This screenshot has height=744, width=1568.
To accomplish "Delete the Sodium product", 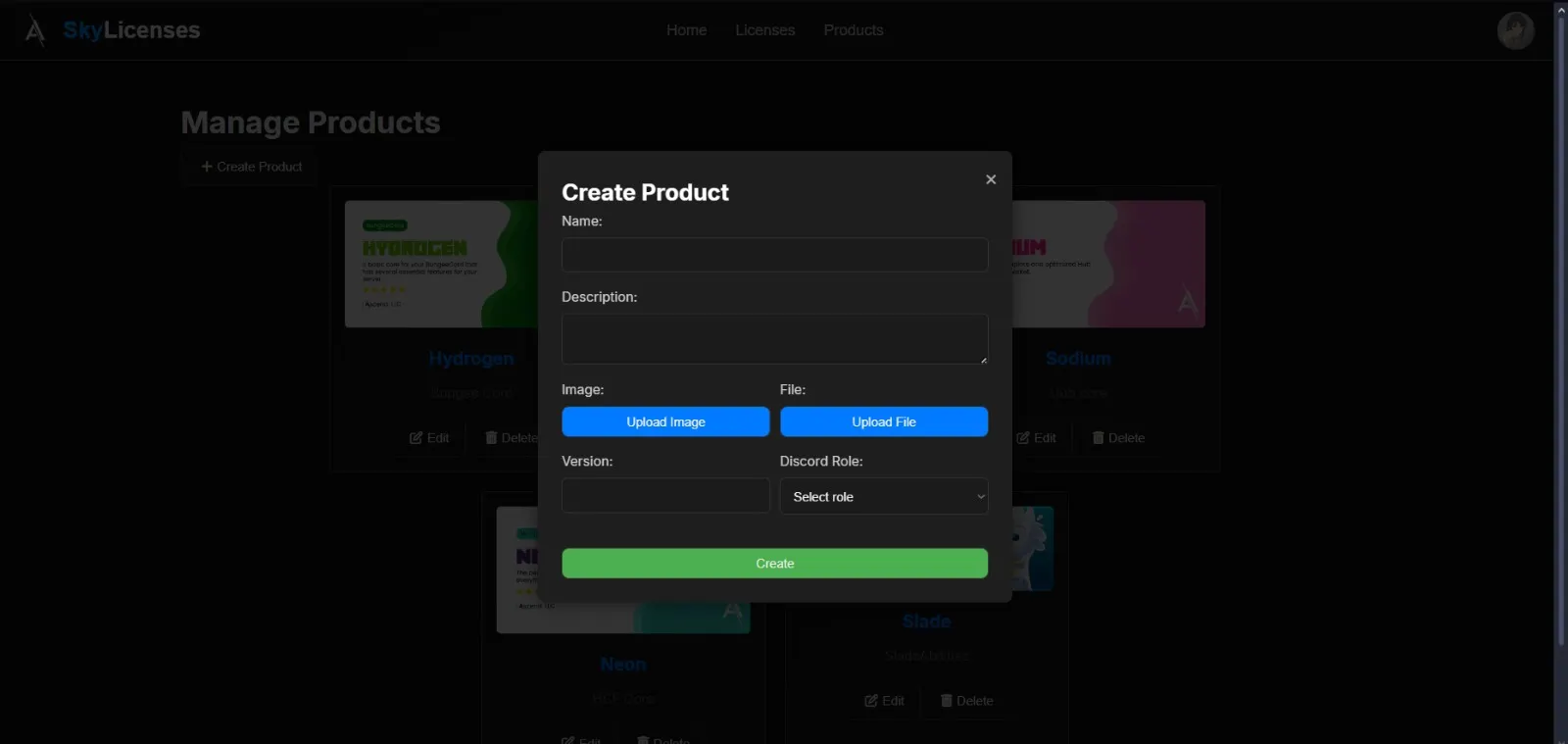I will coord(1118,438).
